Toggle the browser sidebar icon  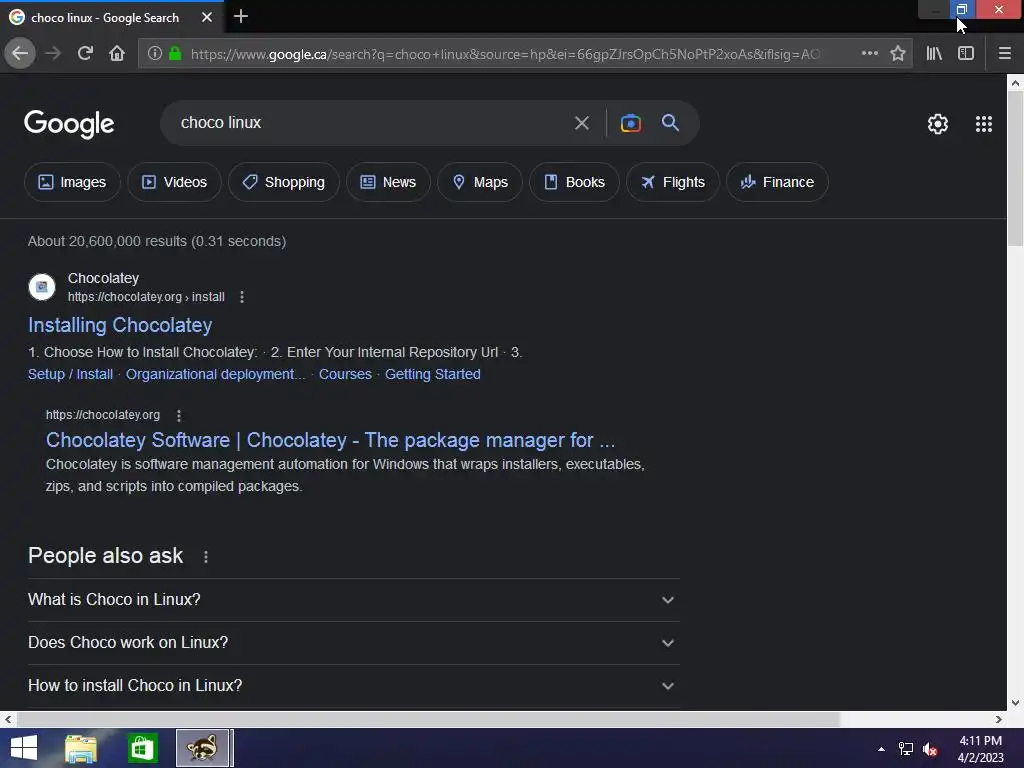[966, 54]
